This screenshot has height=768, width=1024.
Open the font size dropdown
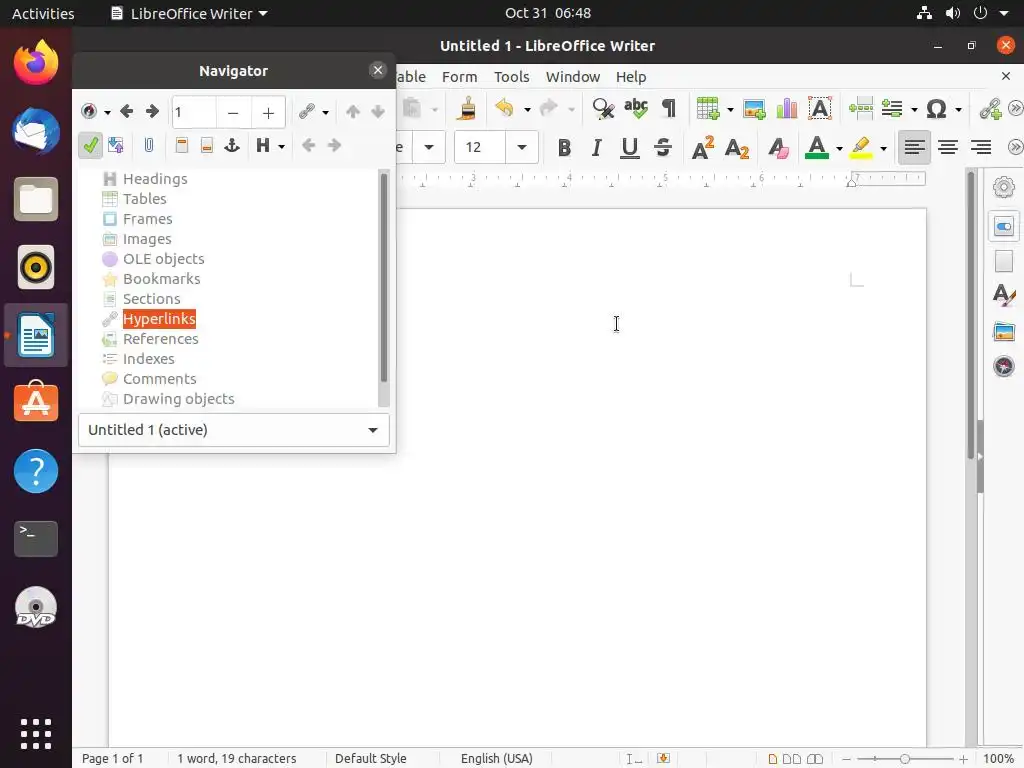(522, 147)
